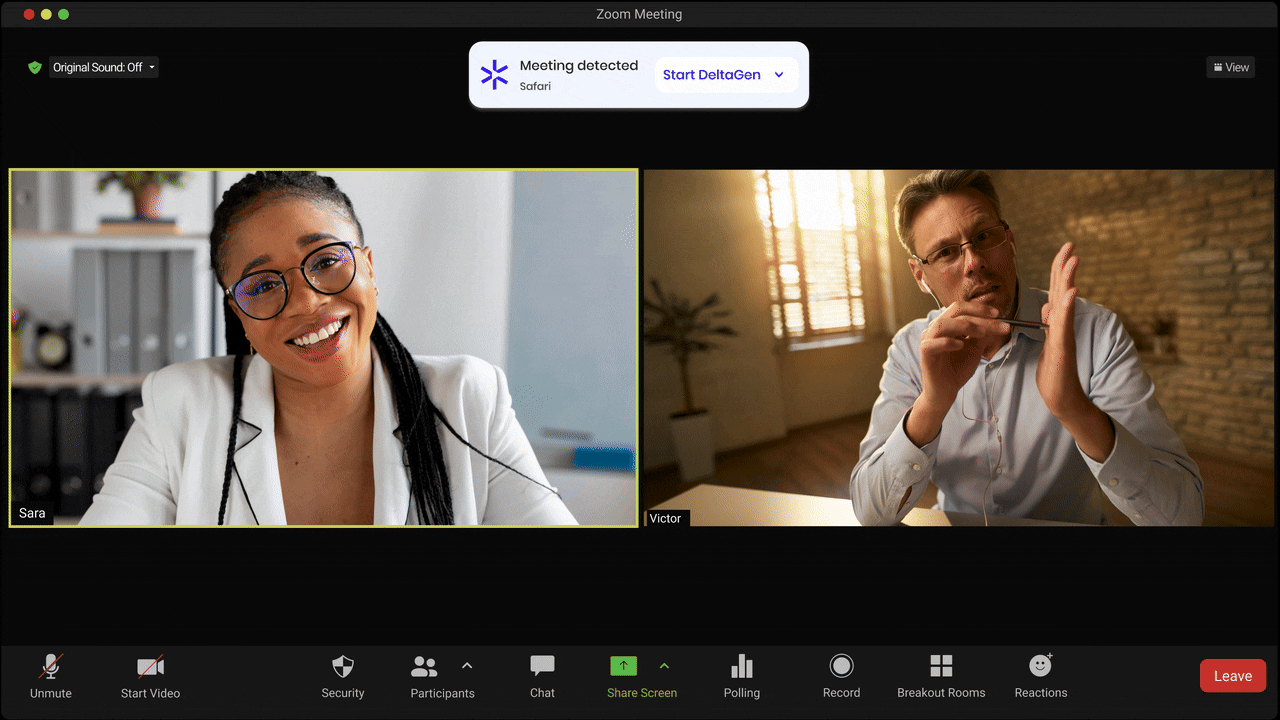1280x720 pixels.
Task: Minimize window with the yellow button
Action: click(46, 14)
